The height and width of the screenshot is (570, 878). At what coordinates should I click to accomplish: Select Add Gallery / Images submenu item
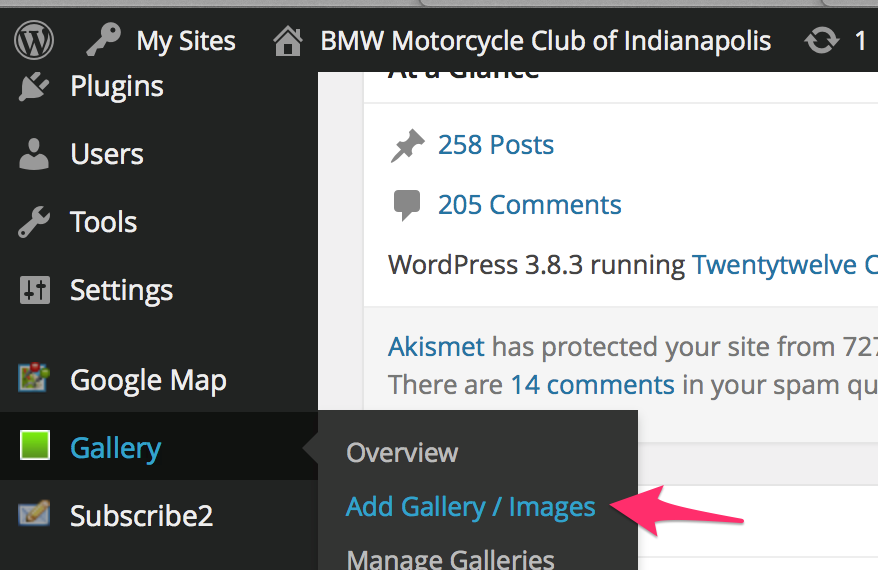tap(470, 507)
